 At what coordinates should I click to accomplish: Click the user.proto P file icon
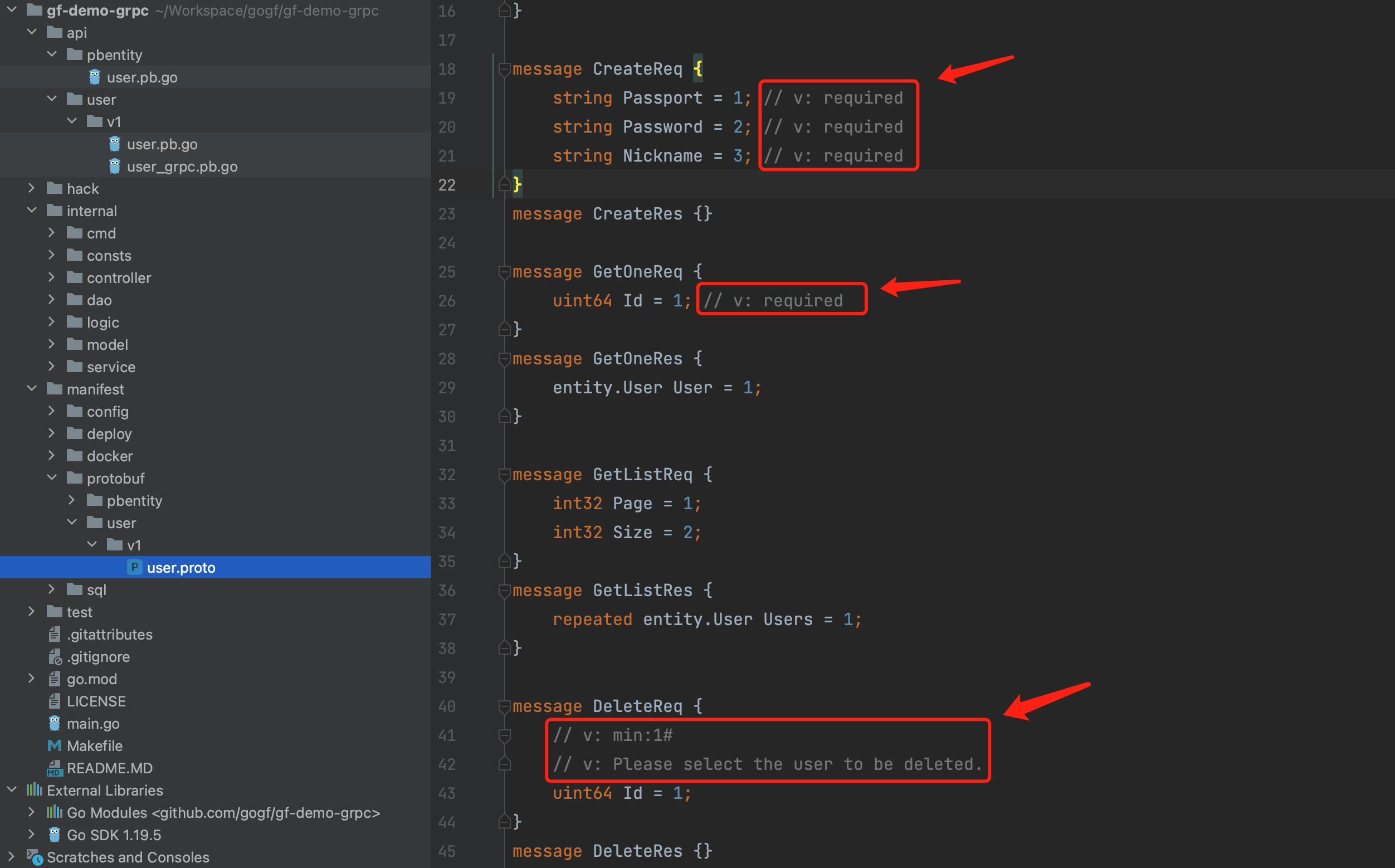[134, 567]
